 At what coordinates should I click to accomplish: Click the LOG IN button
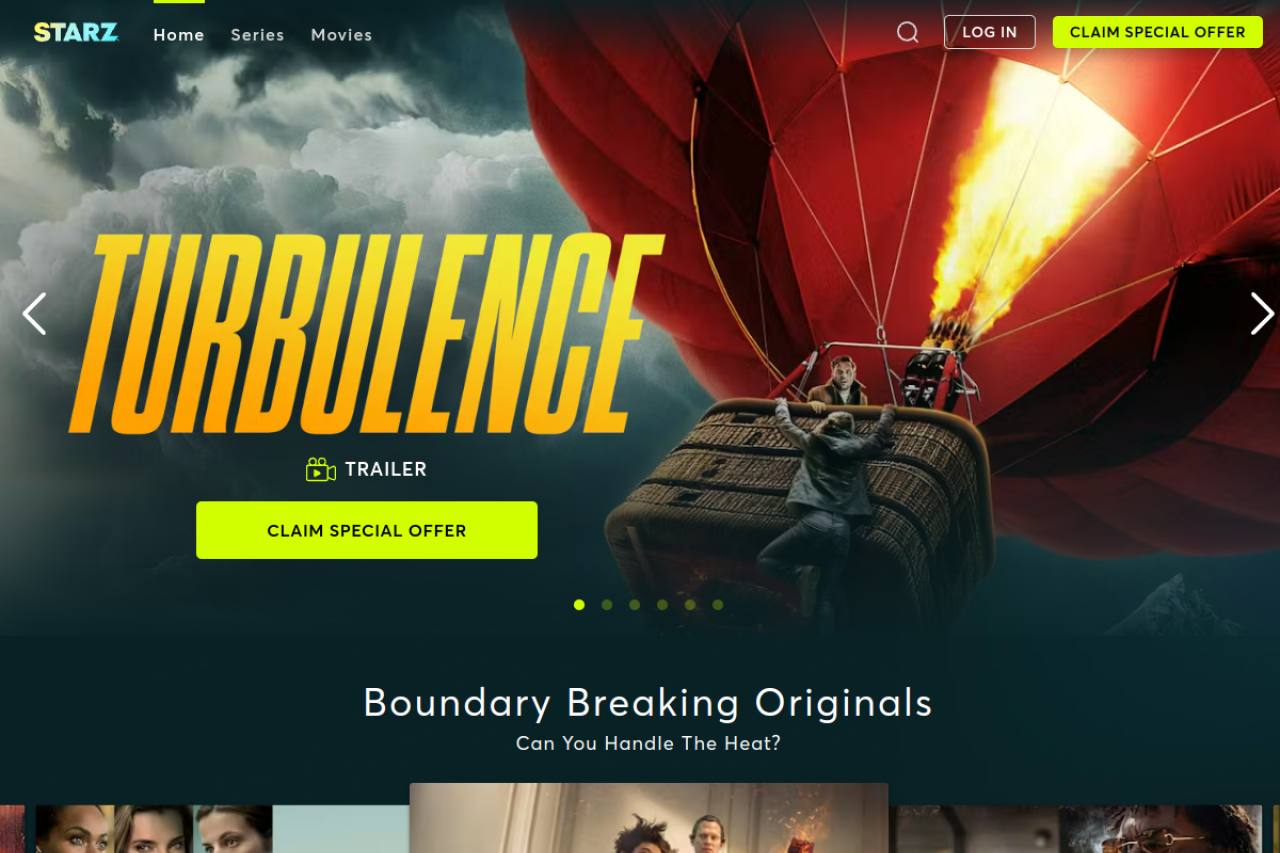pos(989,32)
